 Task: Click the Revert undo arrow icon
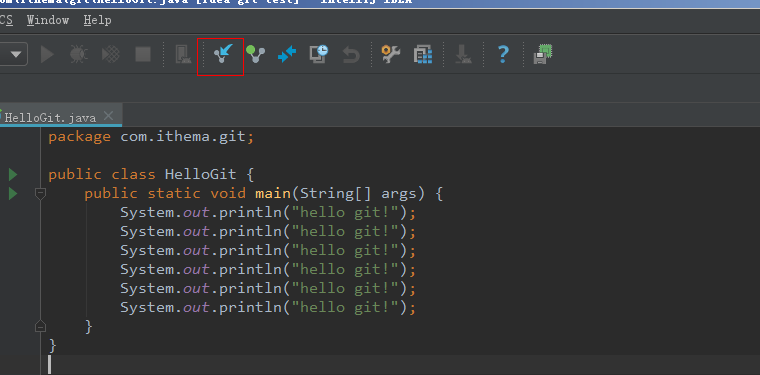[x=351, y=54]
